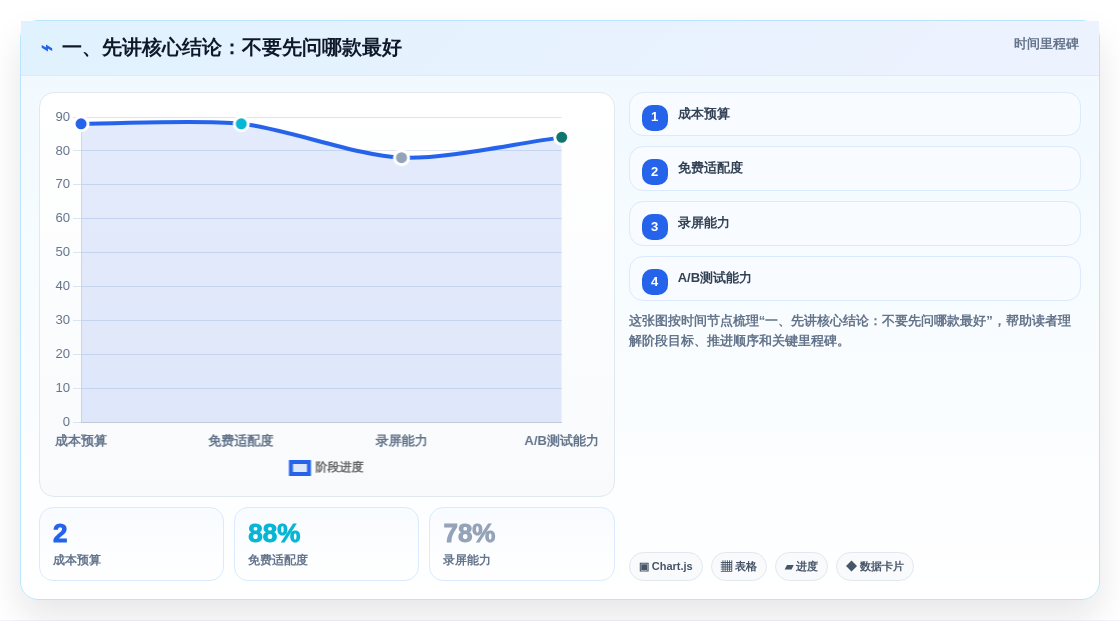1120x621 pixels.
Task: Click the 阶段进度 legend label
Action: click(x=339, y=467)
